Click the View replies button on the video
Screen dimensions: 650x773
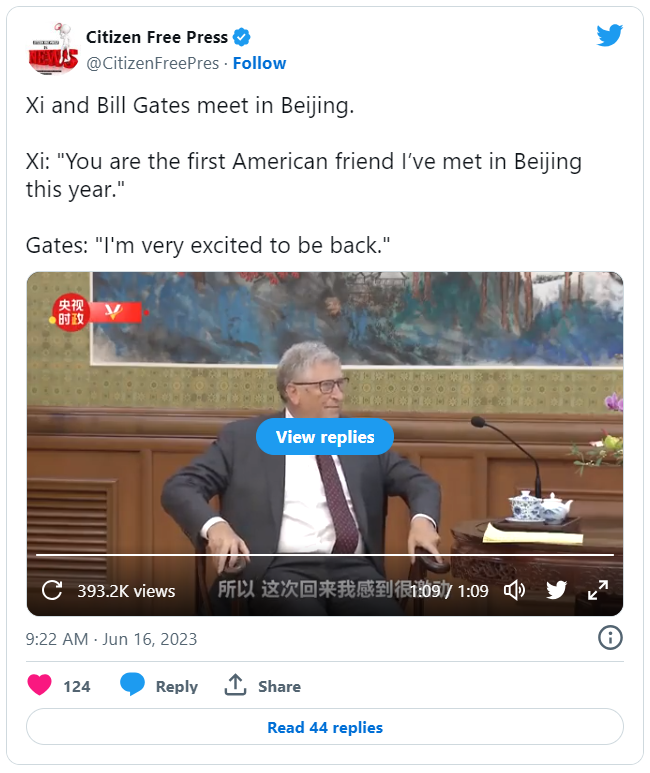tap(325, 437)
